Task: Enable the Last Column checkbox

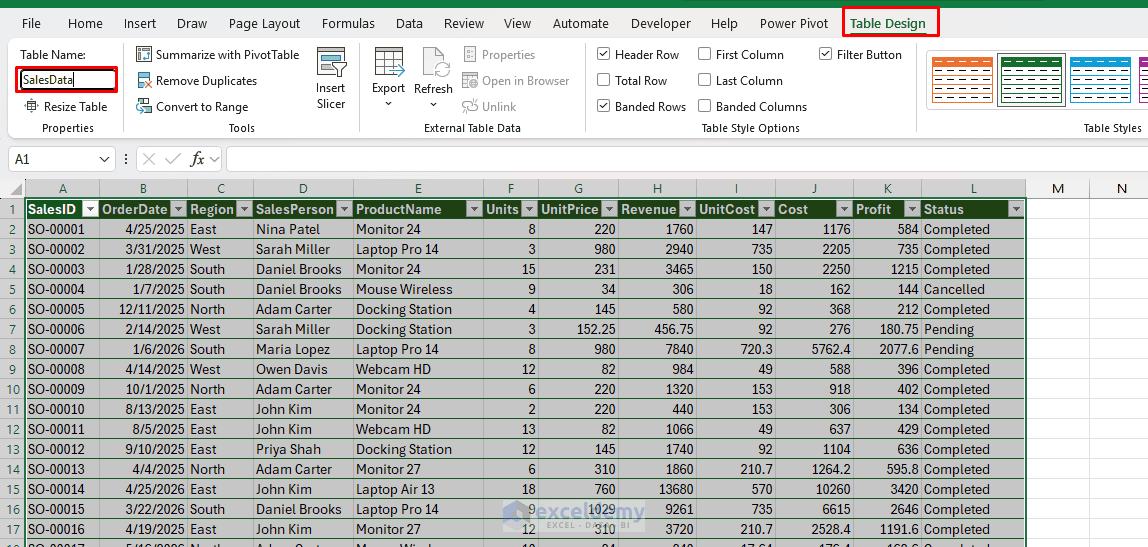Action: click(x=704, y=81)
